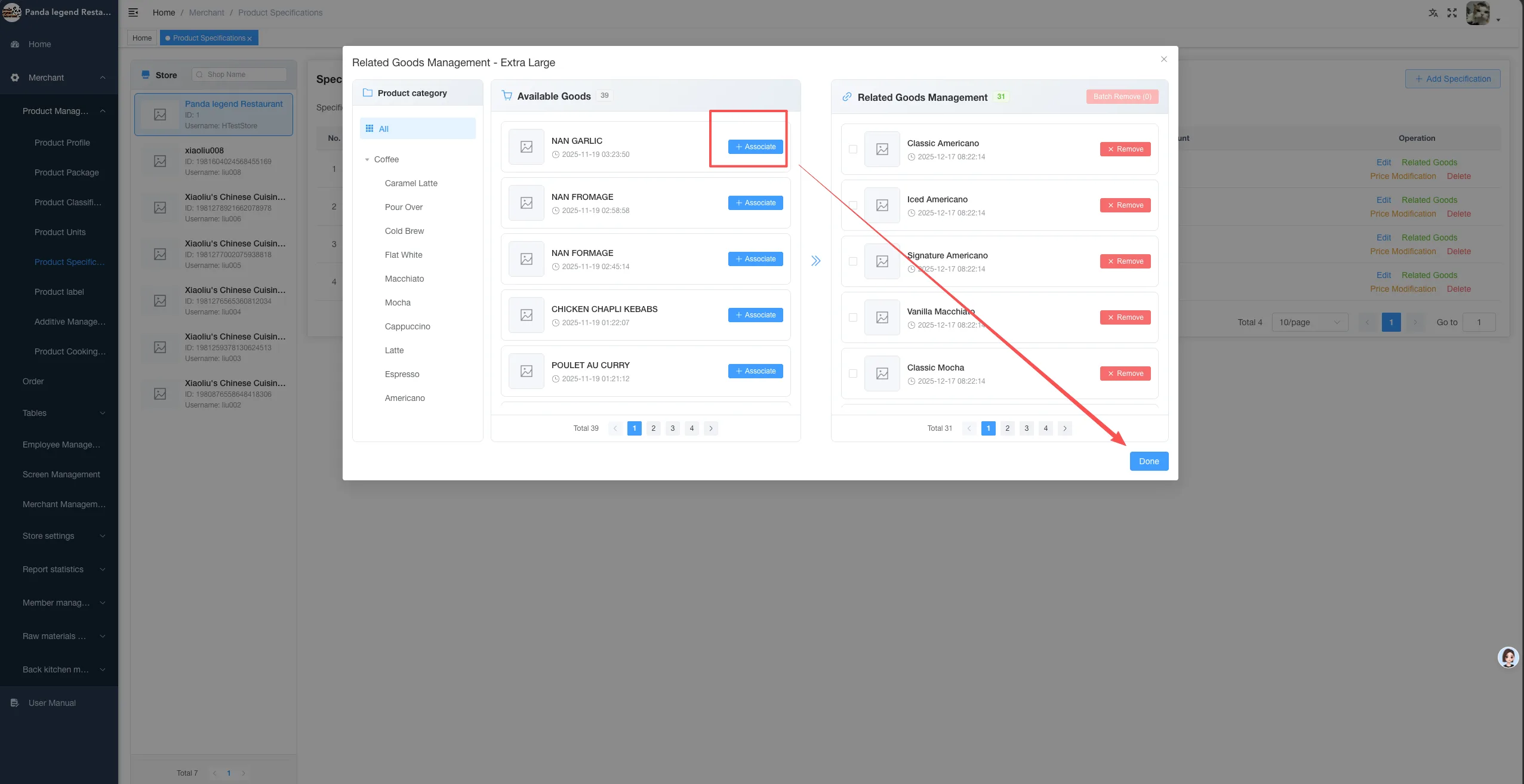
Task: Open Product Profile in sidebar
Action: pos(62,143)
